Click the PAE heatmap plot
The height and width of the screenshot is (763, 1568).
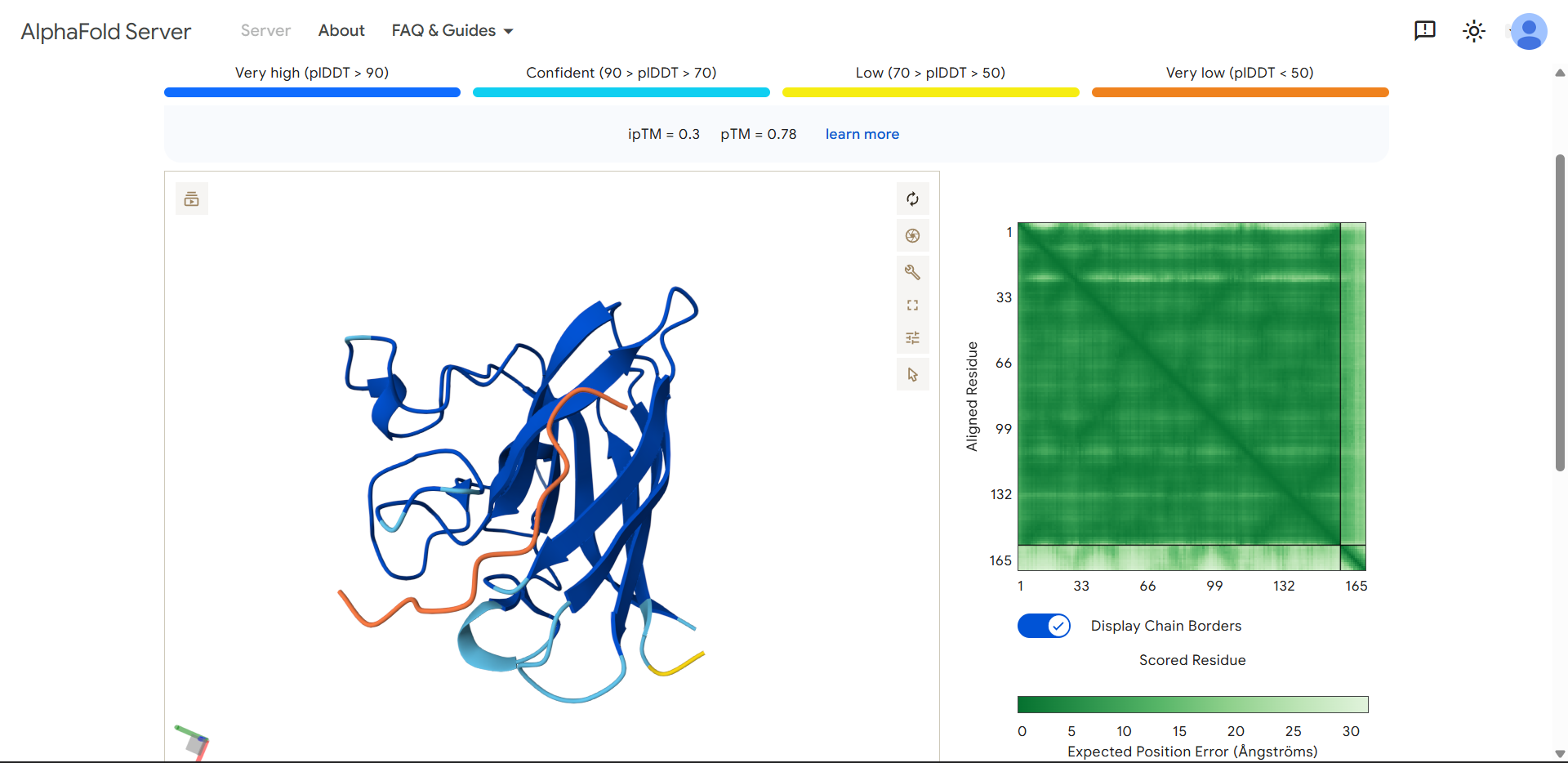tap(1192, 396)
